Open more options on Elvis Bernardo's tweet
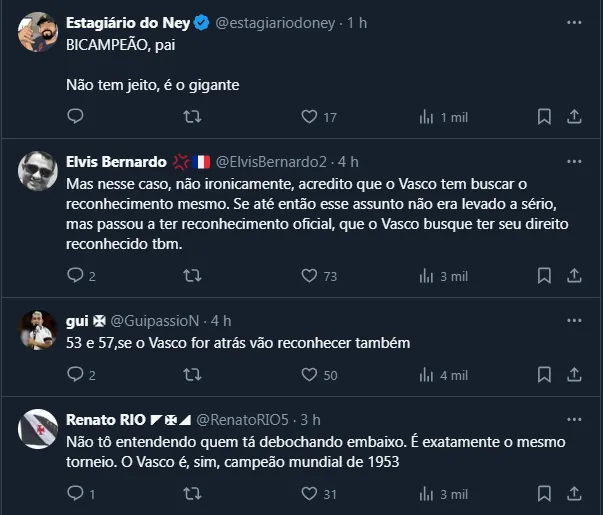 [x=574, y=162]
